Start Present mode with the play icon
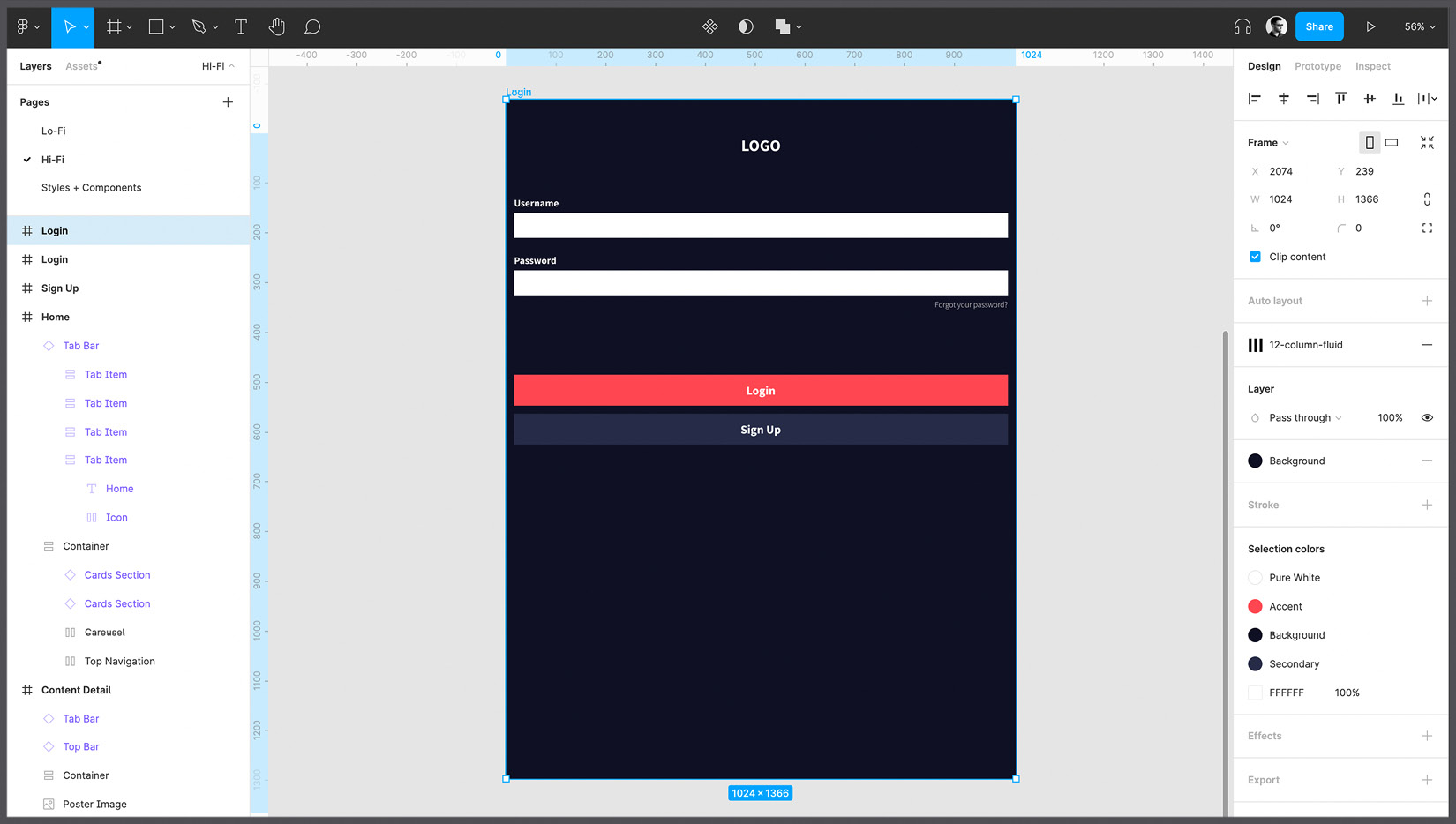 1370,26
